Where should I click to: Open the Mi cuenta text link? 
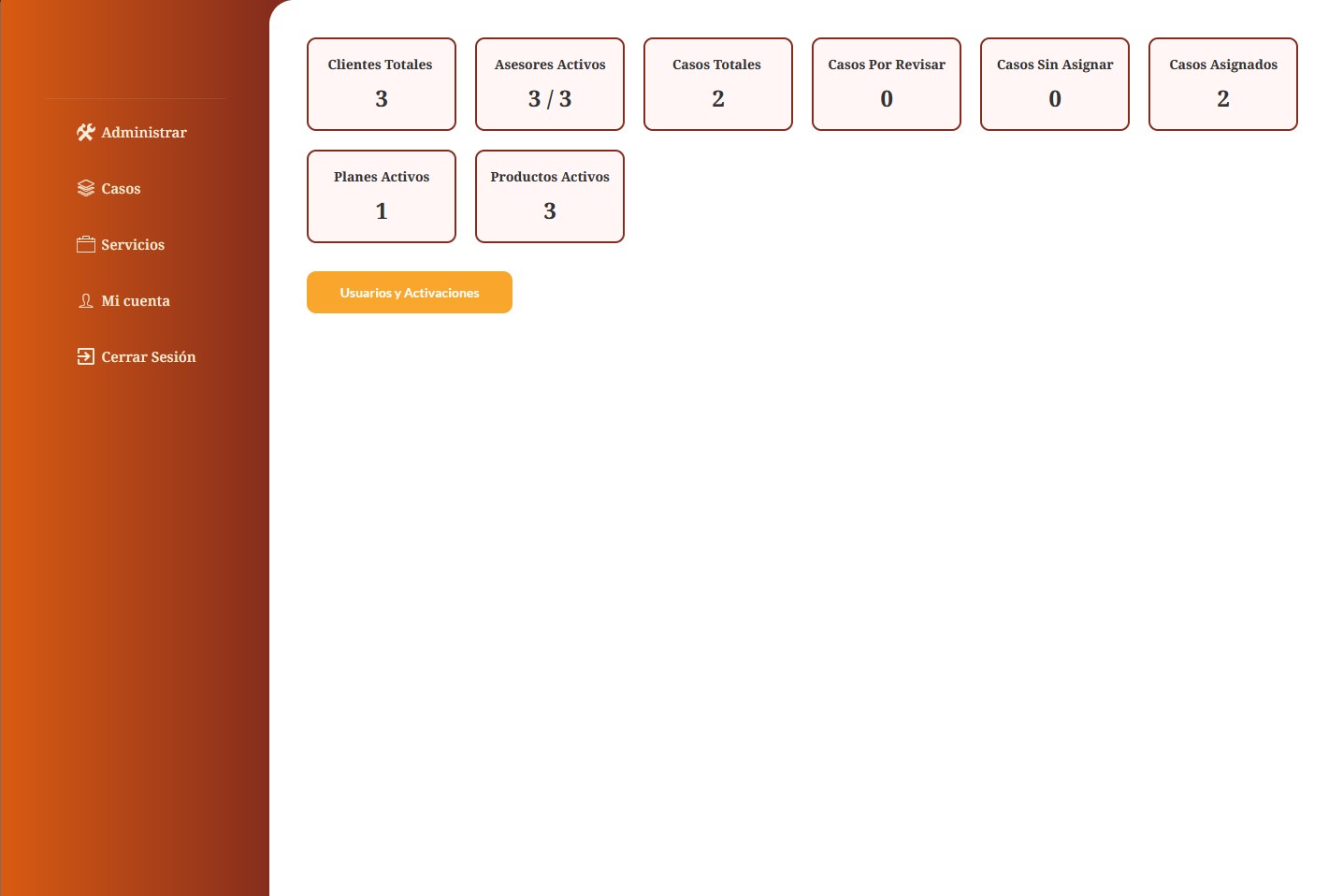click(136, 301)
